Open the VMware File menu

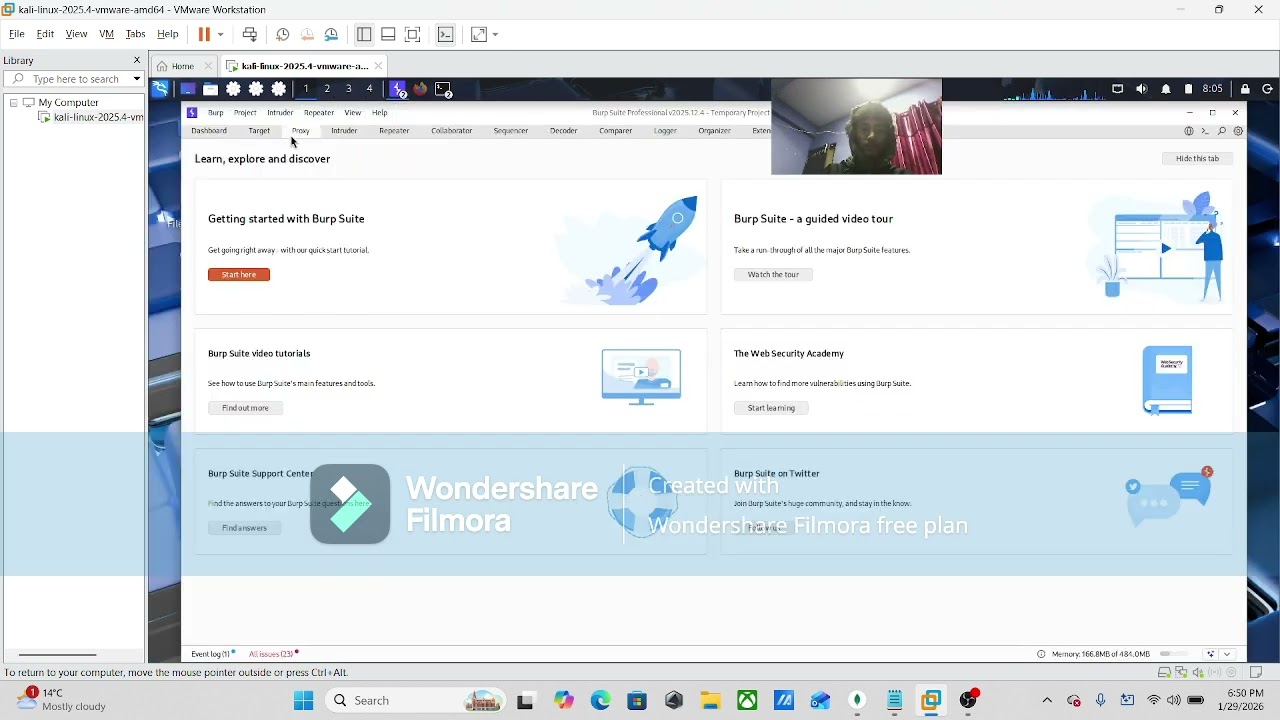click(x=16, y=34)
